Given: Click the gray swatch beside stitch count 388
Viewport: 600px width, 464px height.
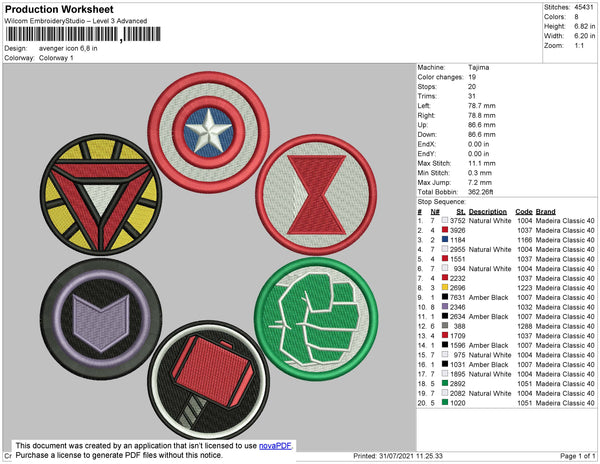Looking at the screenshot, I should point(445,326).
